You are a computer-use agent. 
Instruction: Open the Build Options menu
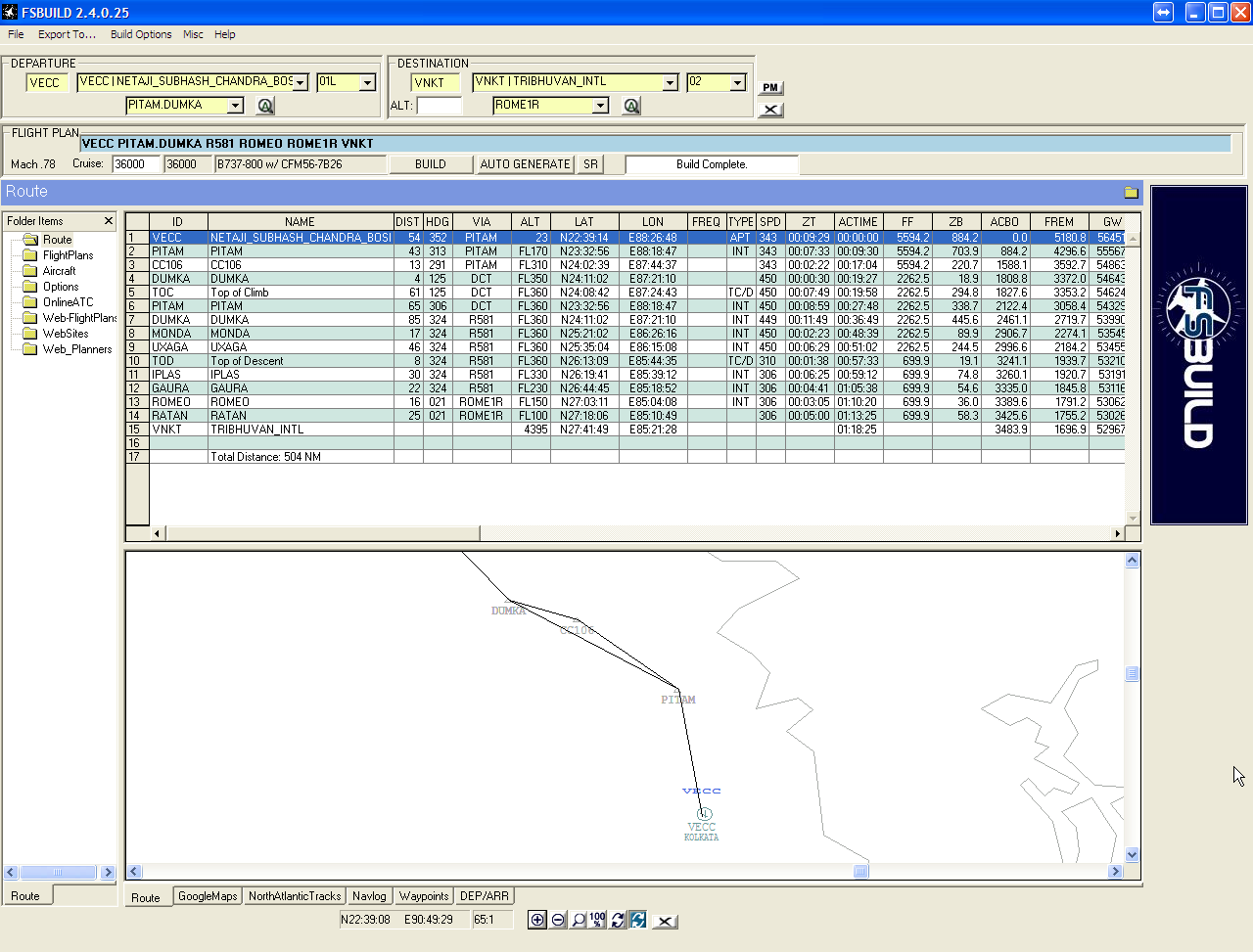pyautogui.click(x=141, y=34)
